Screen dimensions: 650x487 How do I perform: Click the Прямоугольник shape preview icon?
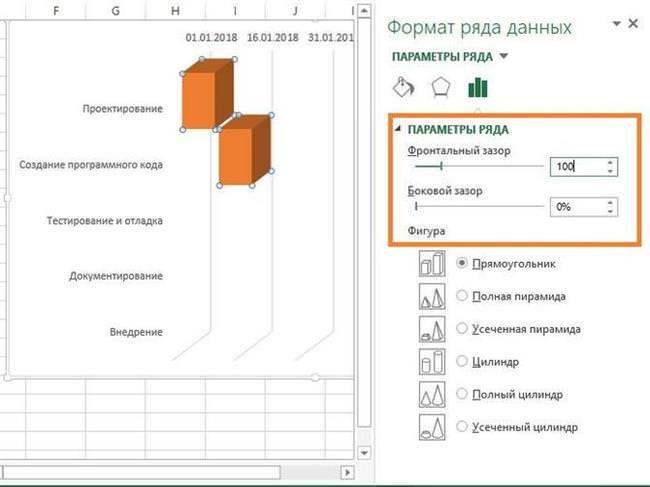tap(432, 264)
